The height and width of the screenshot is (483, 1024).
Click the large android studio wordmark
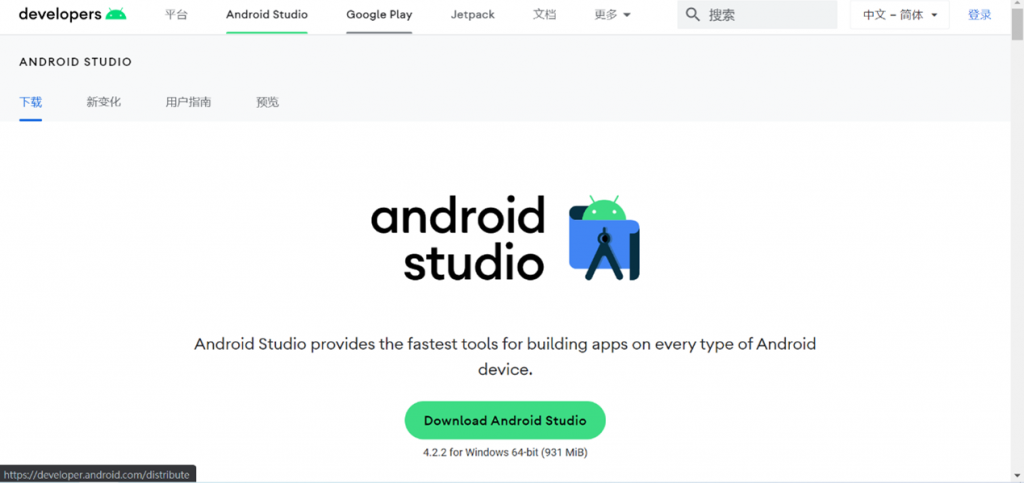pos(458,238)
